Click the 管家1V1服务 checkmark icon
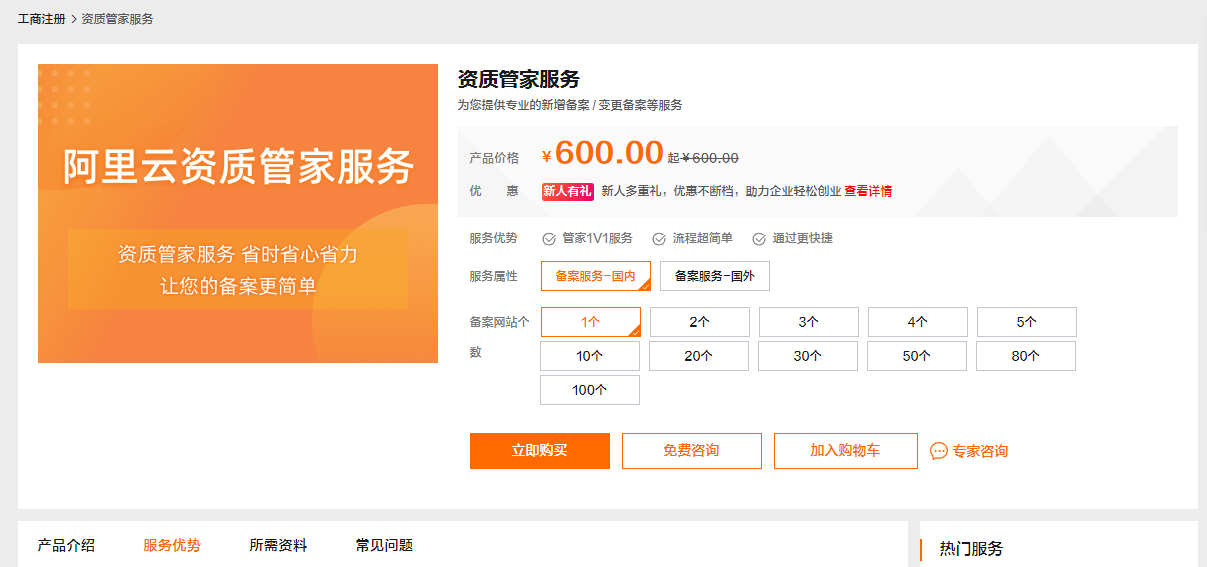Viewport: 1207px width, 567px height. pos(549,239)
